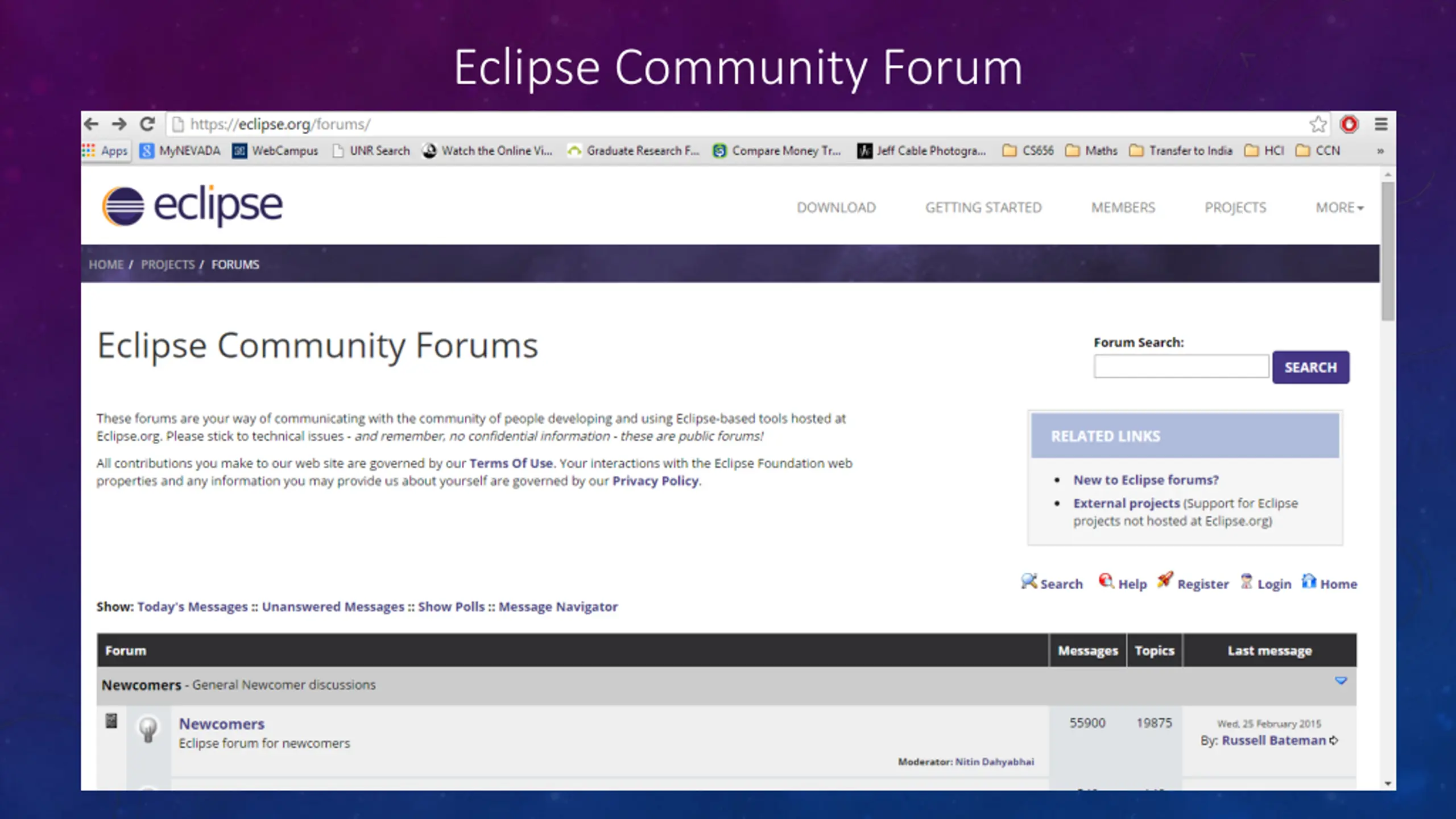Image resolution: width=1456 pixels, height=819 pixels.
Task: Click the browser address bar URL
Action: [x=280, y=124]
